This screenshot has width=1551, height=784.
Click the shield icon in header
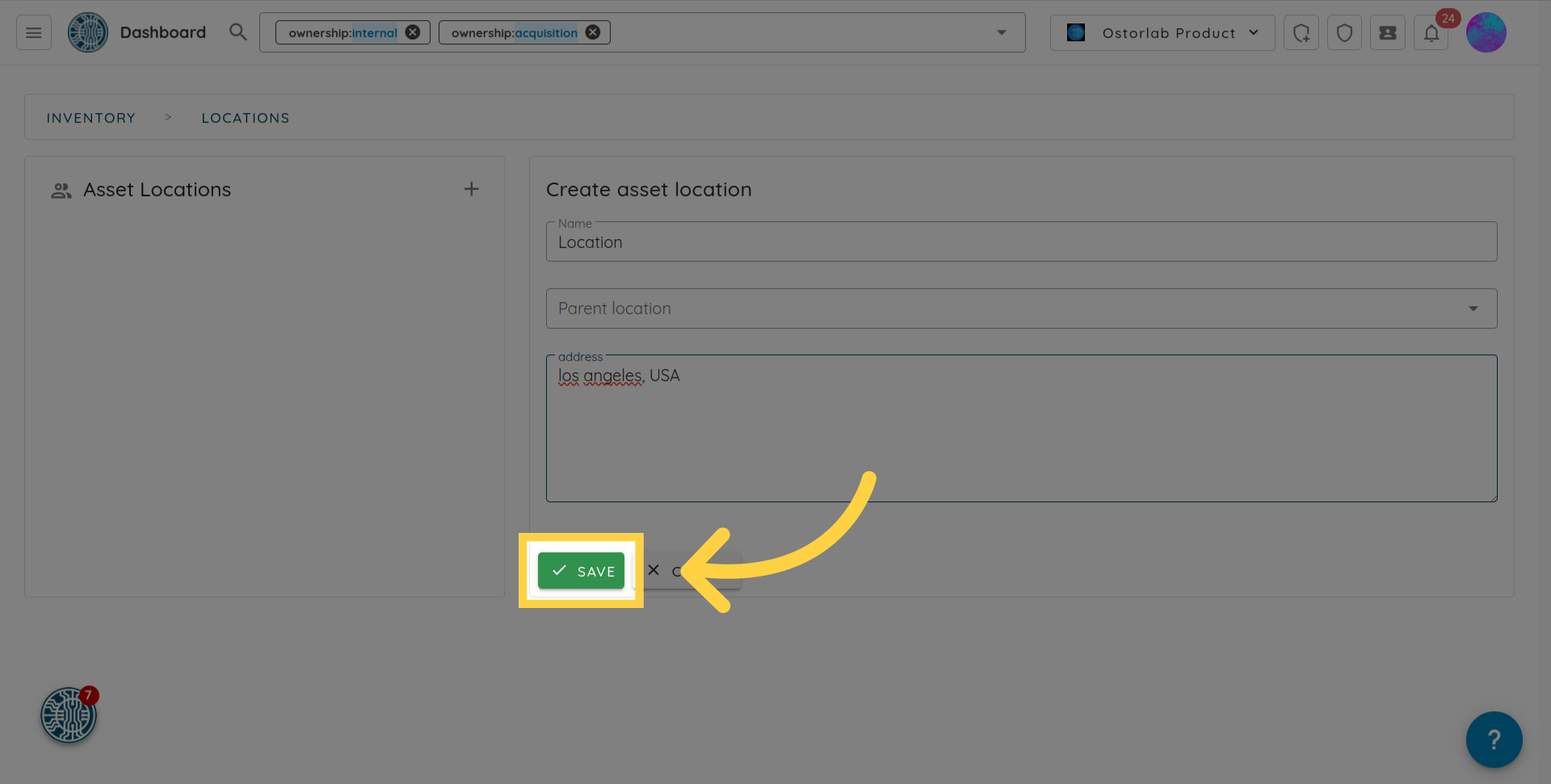coord(1344,33)
